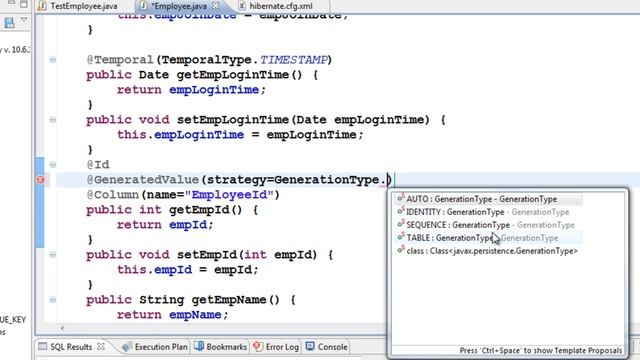The height and width of the screenshot is (360, 640).
Task: Click the field icon beside class proposal
Action: tap(401, 250)
